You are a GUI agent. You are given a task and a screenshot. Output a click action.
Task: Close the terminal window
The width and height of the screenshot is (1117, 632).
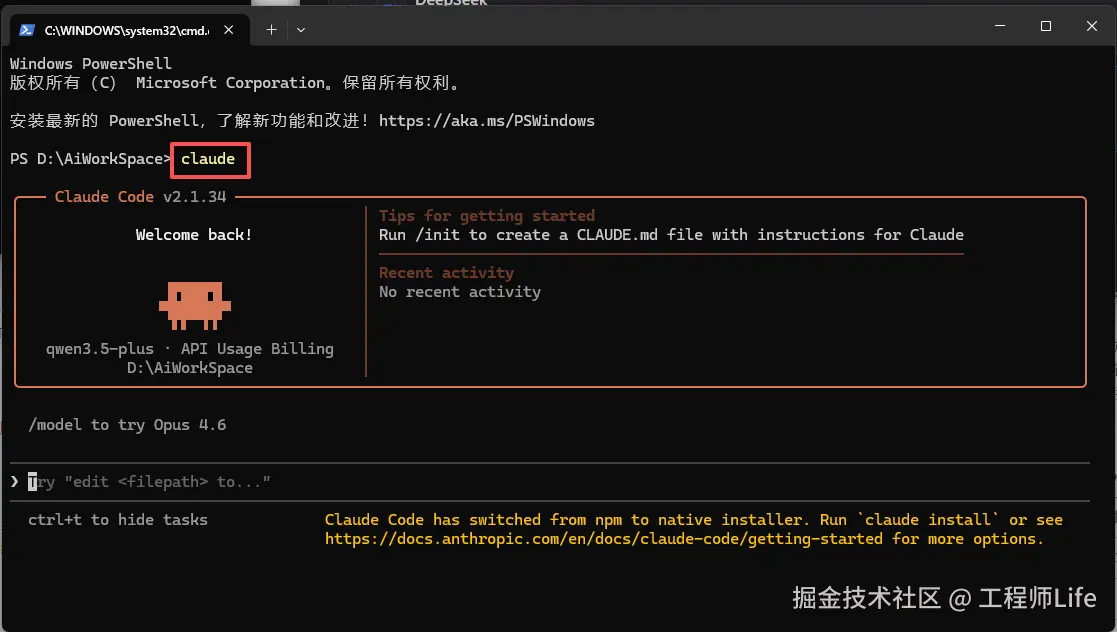pyautogui.click(x=1091, y=26)
